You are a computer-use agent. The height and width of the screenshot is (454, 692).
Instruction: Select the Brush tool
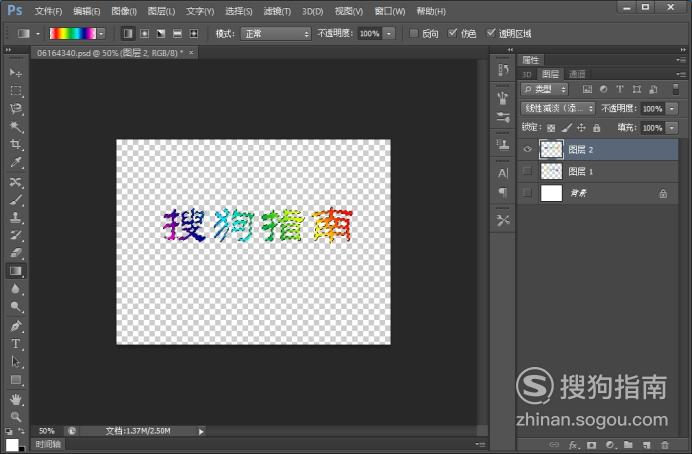pos(16,200)
